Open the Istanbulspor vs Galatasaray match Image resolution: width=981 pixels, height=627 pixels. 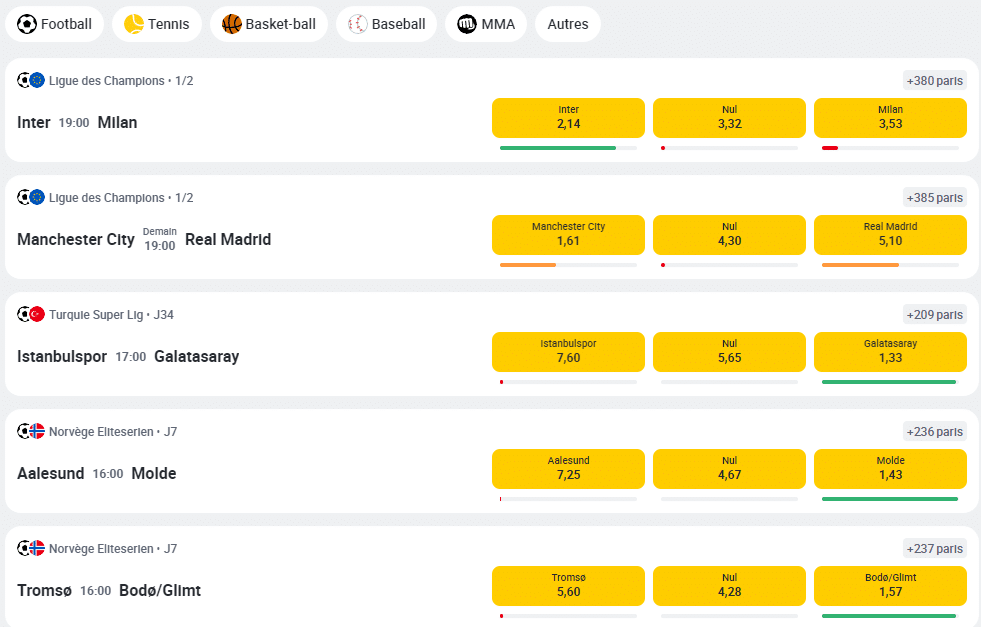[128, 357]
